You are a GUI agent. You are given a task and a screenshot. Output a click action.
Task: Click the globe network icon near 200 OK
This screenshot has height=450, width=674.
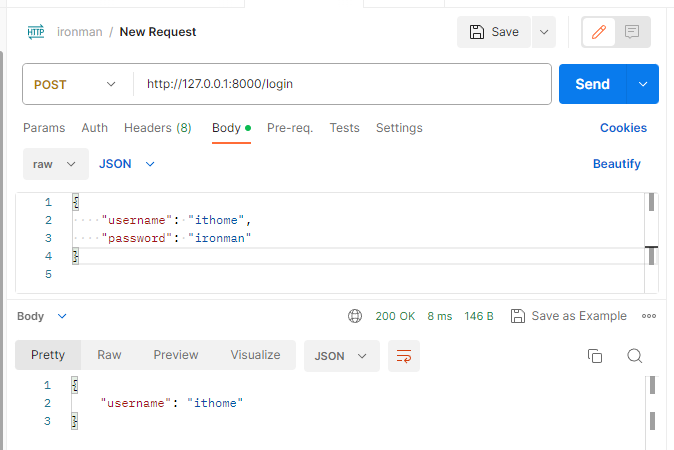pos(355,316)
